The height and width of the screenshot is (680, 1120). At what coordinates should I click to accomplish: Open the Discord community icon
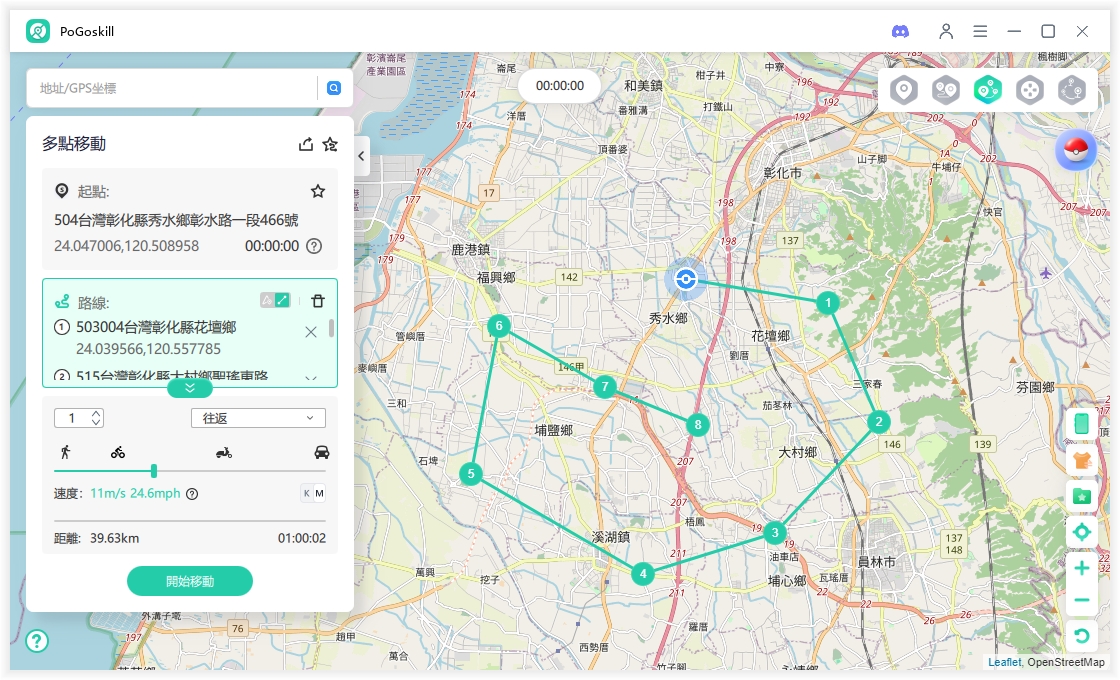[900, 31]
